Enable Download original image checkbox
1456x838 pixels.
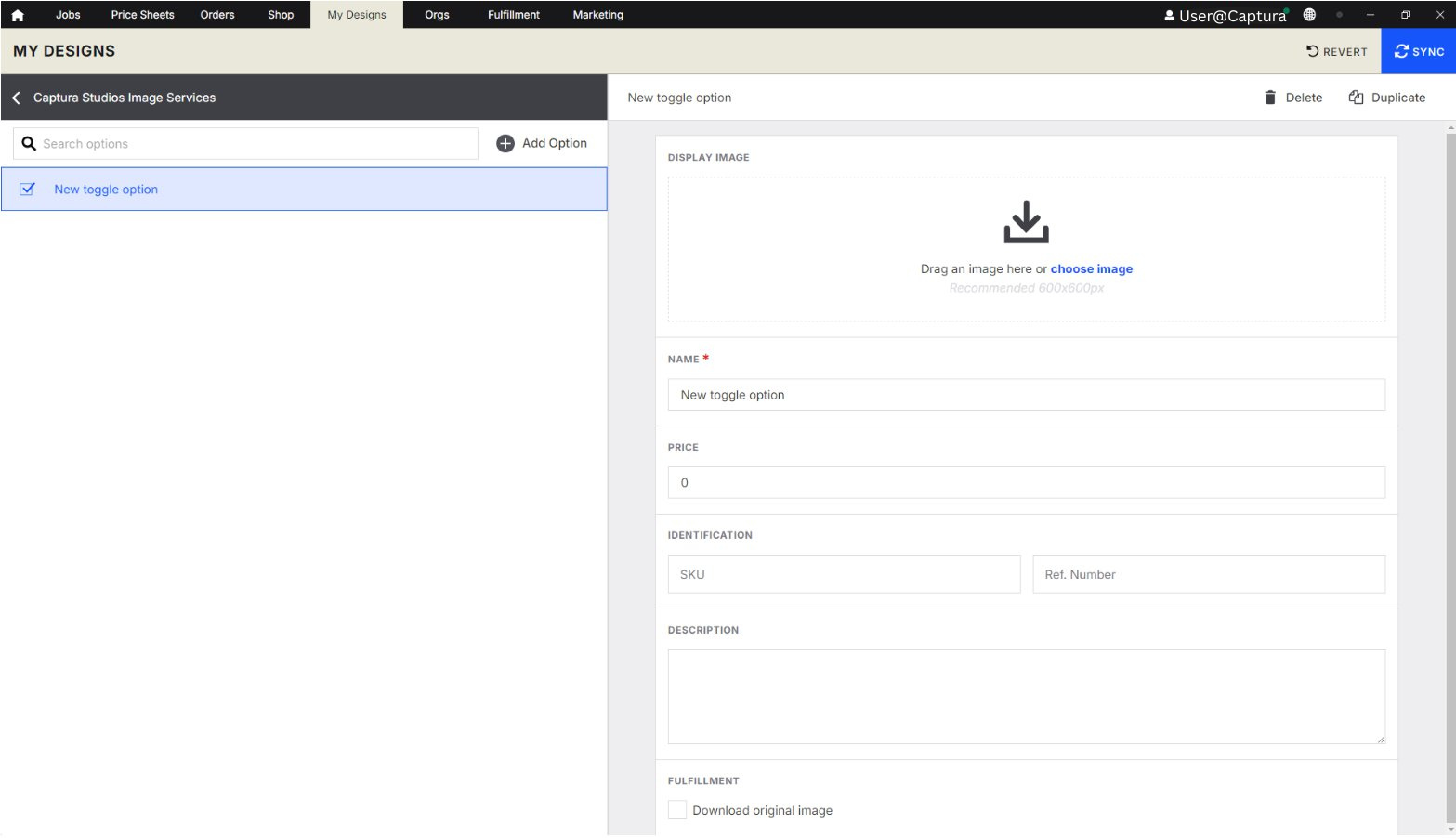tap(677, 810)
